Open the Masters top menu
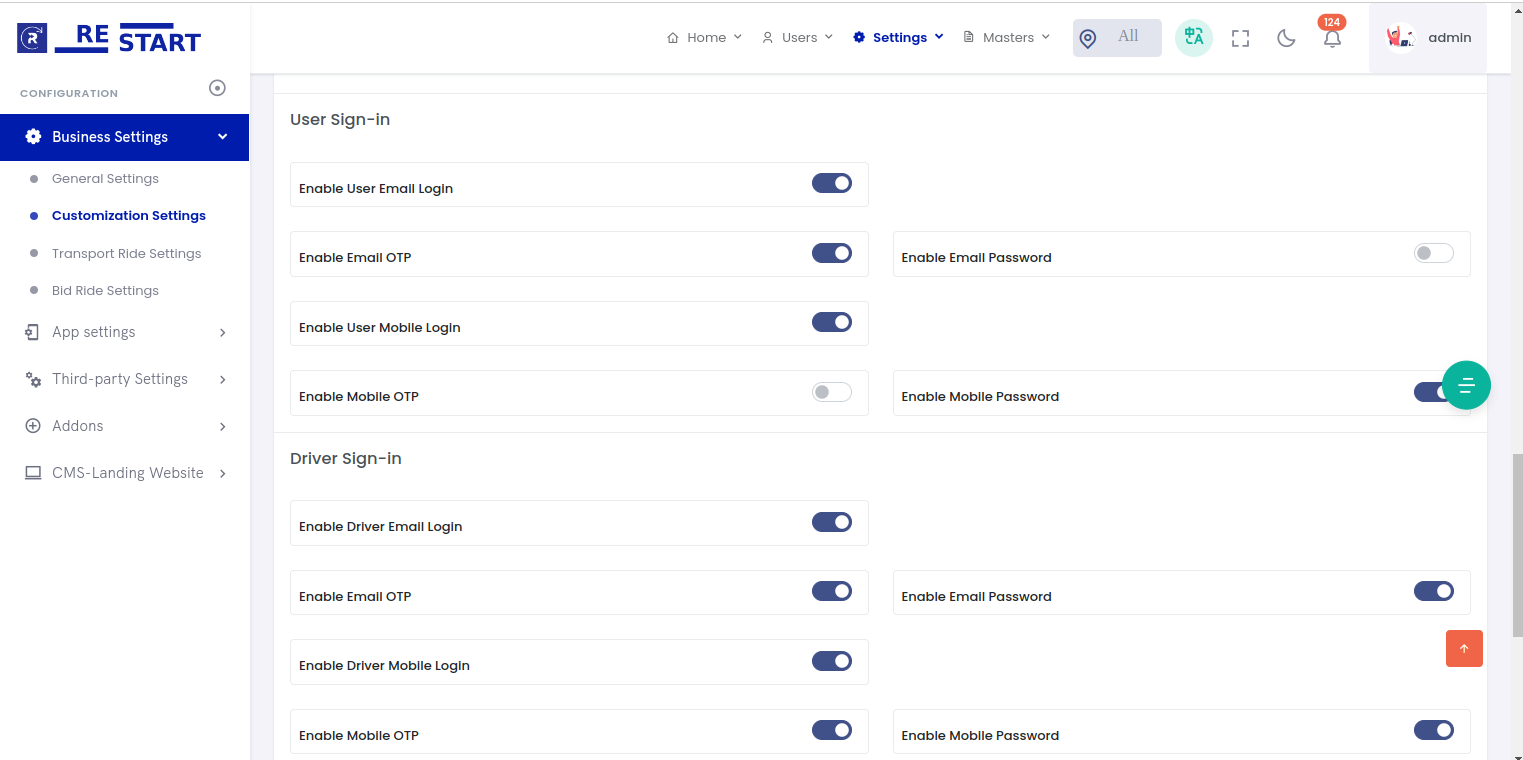This screenshot has width=1523, height=760. (1007, 38)
